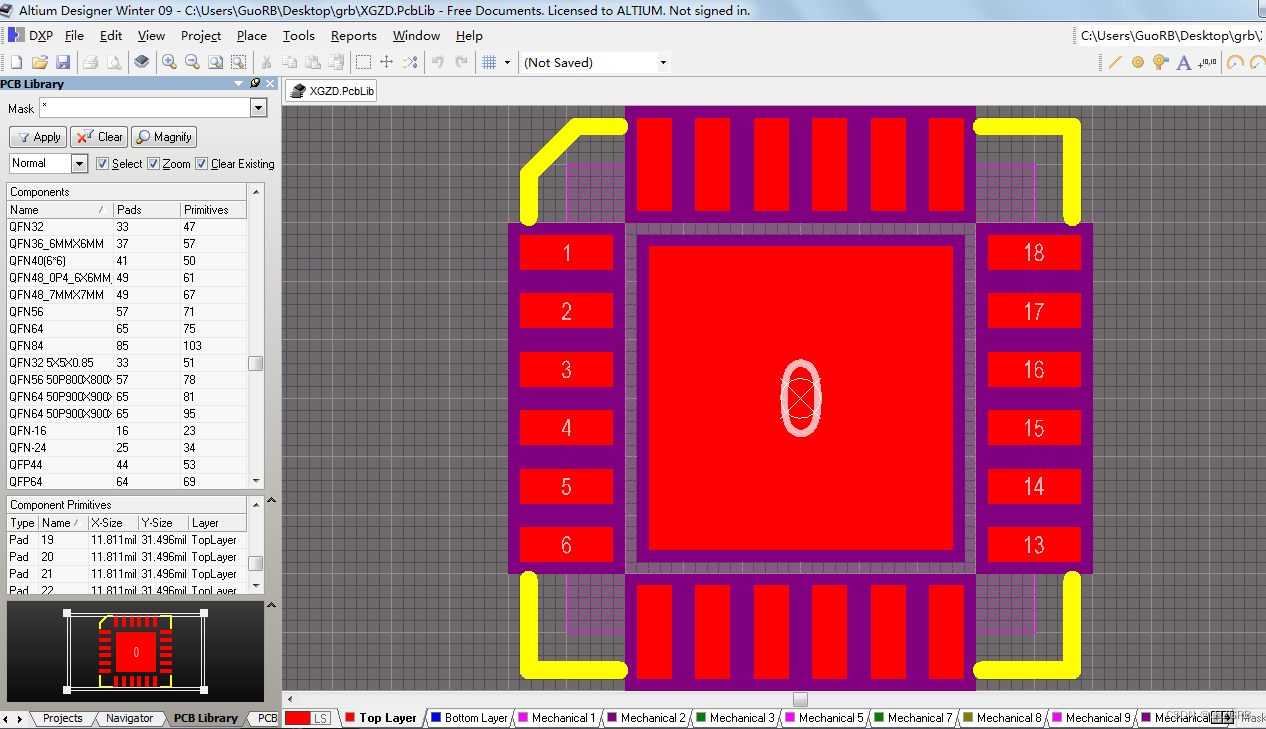Uncheck the Clear Existing option
Screen dimensions: 1266x729
[201, 163]
